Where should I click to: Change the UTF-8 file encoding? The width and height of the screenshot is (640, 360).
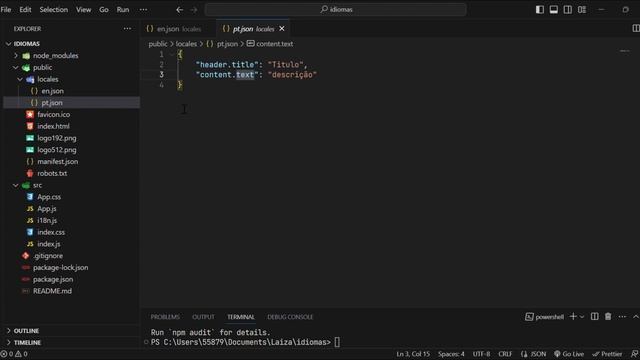click(481, 354)
